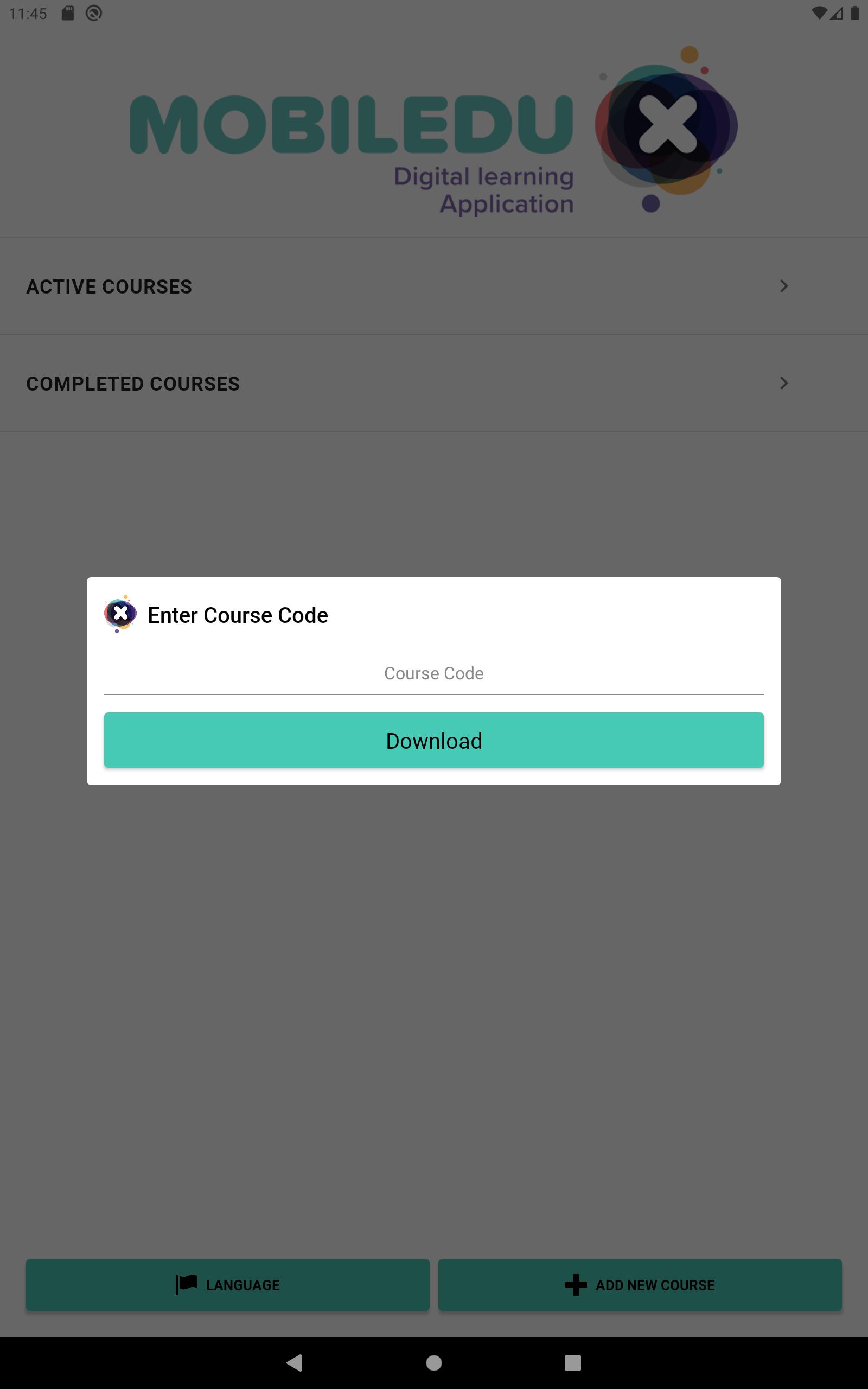The image size is (868, 1389).
Task: Click the SD card status bar icon
Action: tap(68, 12)
